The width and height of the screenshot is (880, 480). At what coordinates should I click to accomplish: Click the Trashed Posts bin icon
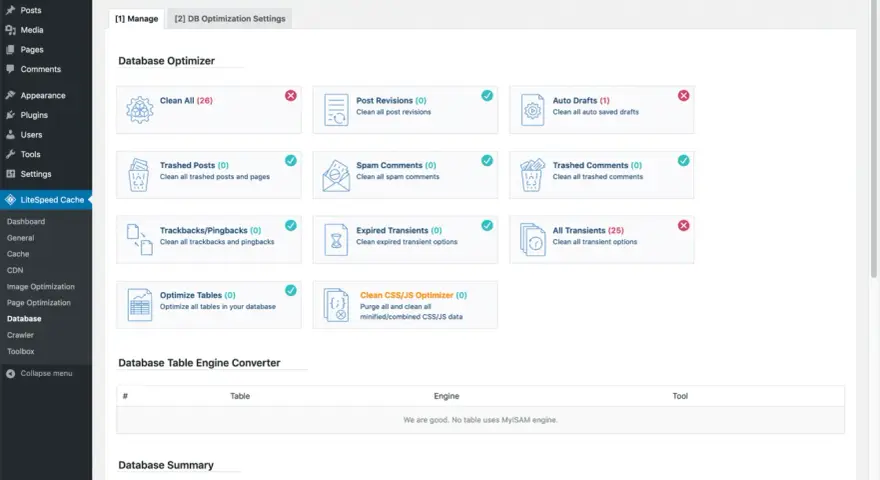point(139,175)
